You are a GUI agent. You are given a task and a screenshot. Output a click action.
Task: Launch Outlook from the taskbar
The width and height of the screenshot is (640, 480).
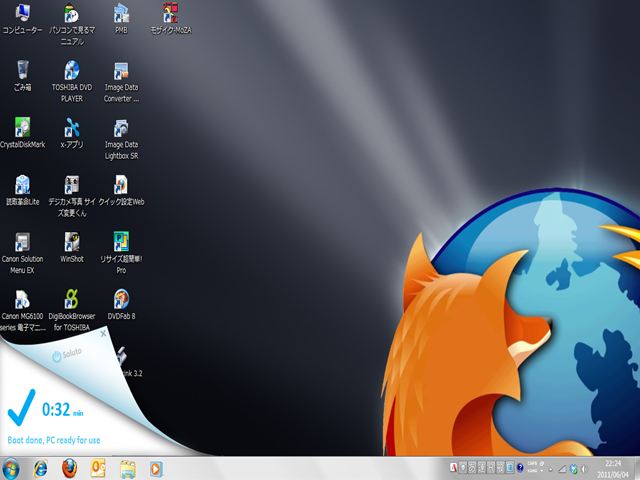(x=98, y=468)
